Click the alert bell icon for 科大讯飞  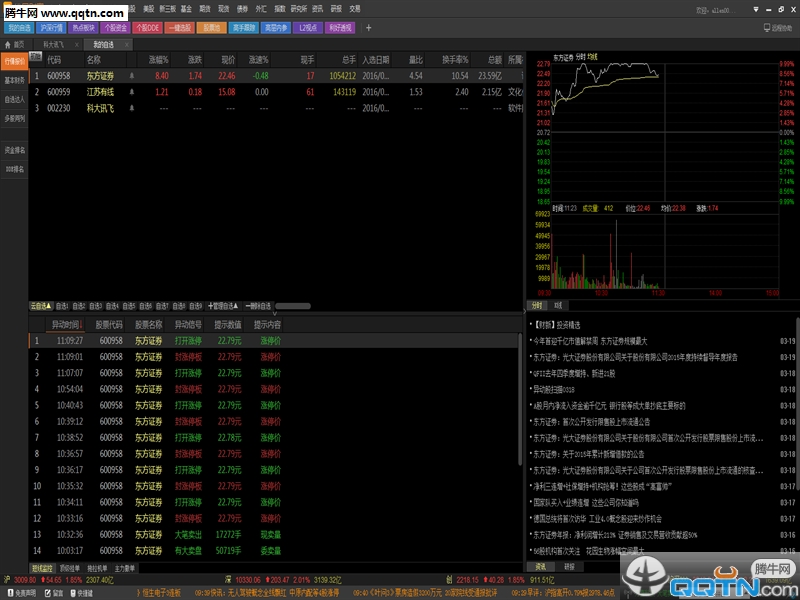(x=132, y=108)
